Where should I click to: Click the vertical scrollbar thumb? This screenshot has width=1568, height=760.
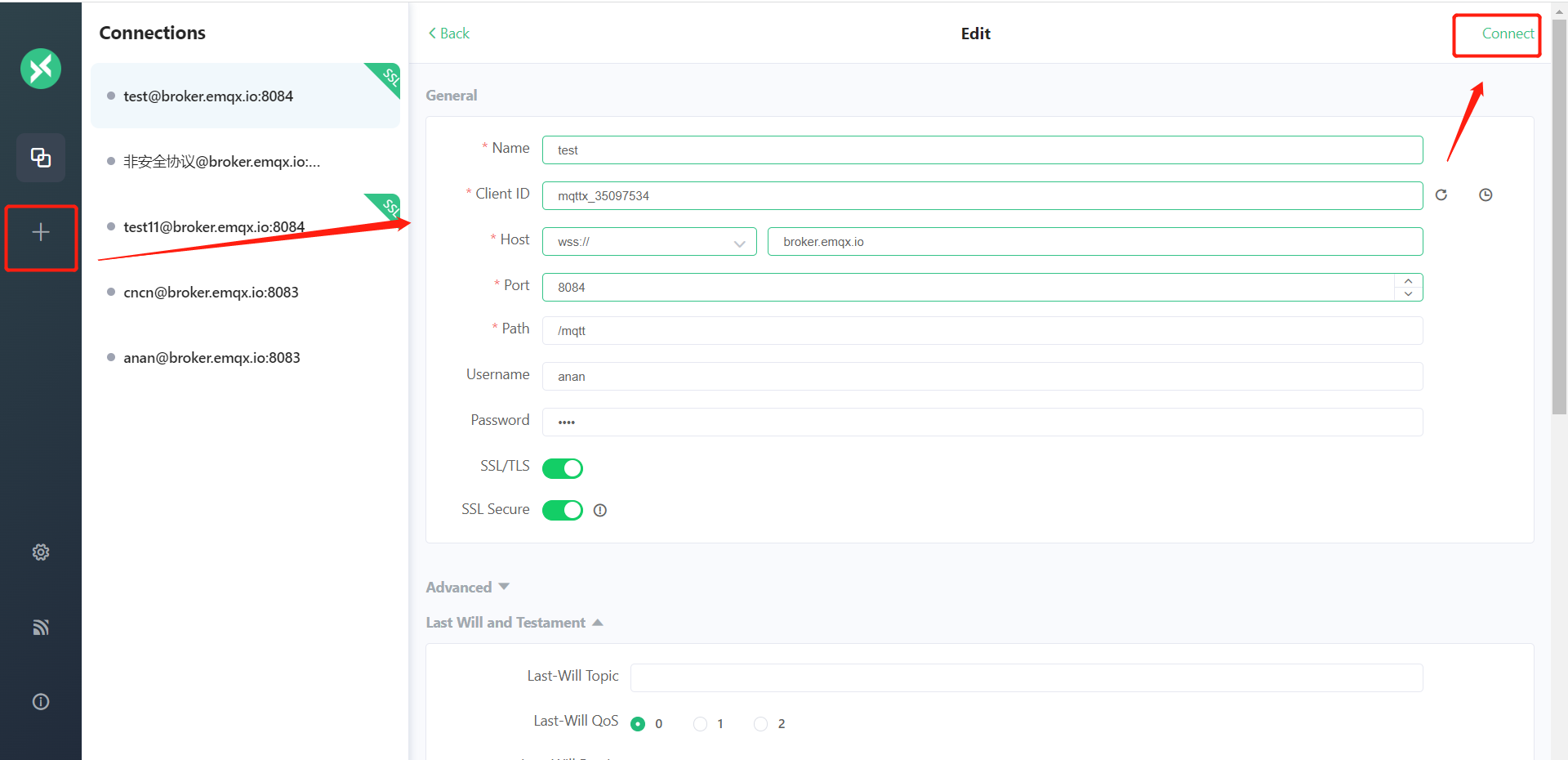pyautogui.click(x=1559, y=217)
